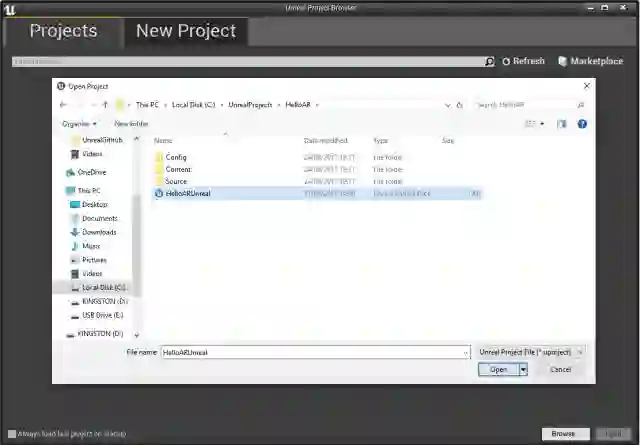This screenshot has width=640, height=445.
Task: Open the help icon in dialog
Action: 582,124
